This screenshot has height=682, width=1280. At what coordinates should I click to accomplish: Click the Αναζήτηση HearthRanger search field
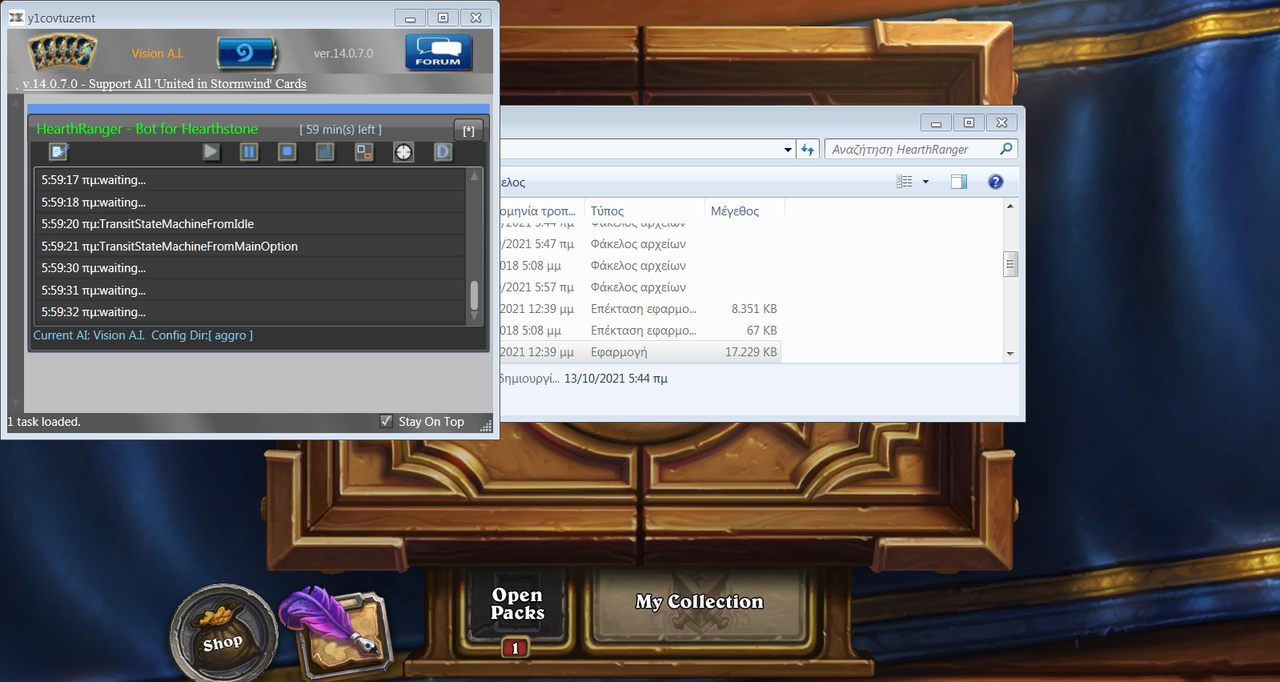[x=911, y=150]
